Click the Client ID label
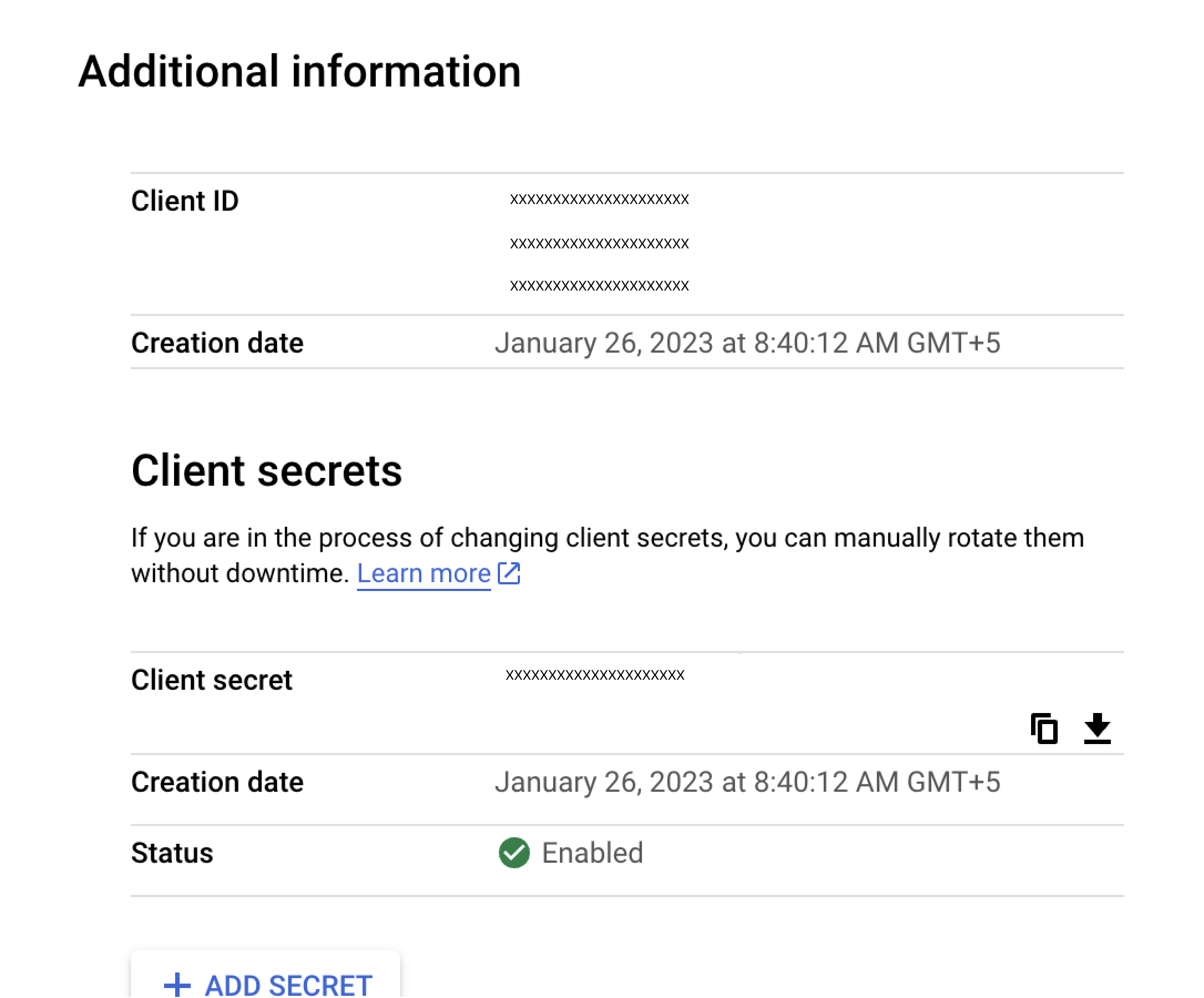 click(185, 201)
